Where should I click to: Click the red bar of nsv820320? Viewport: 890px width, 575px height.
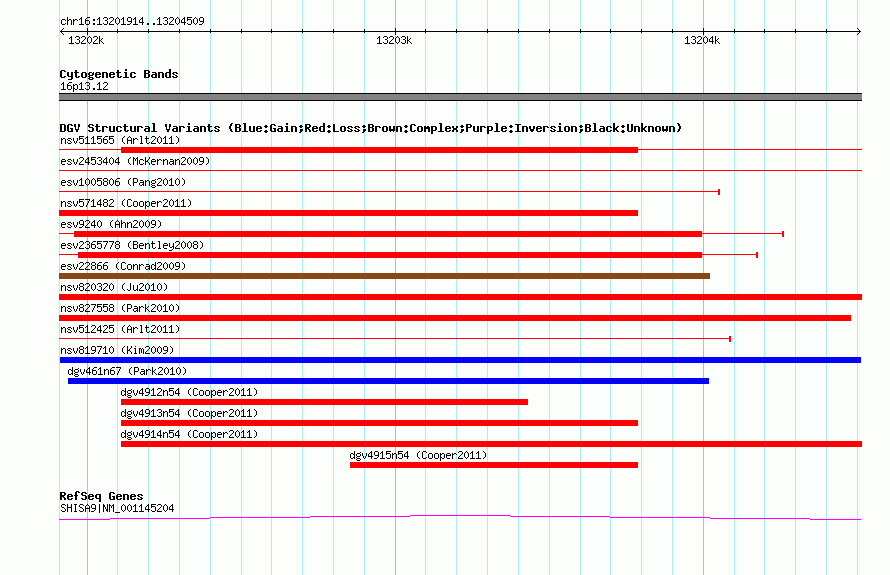click(460, 297)
